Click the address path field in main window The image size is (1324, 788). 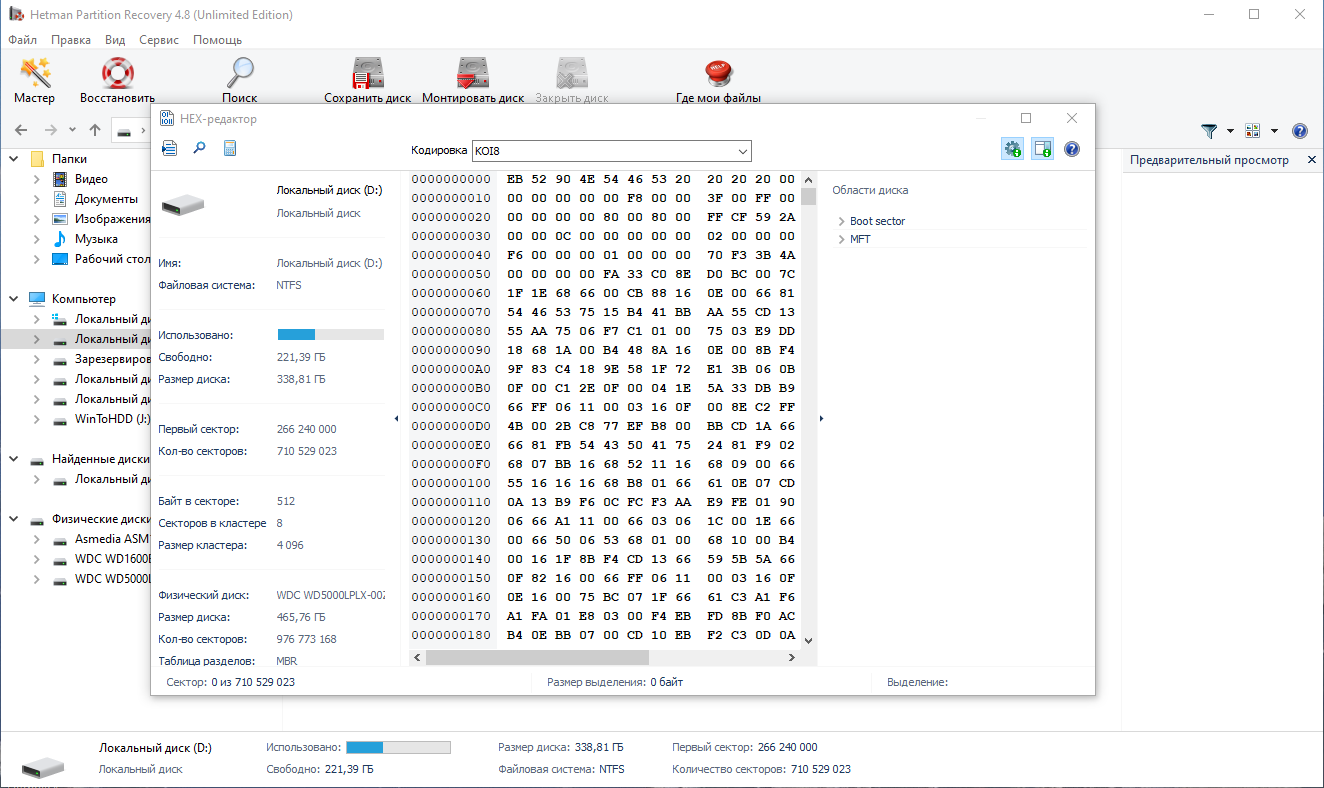point(131,130)
